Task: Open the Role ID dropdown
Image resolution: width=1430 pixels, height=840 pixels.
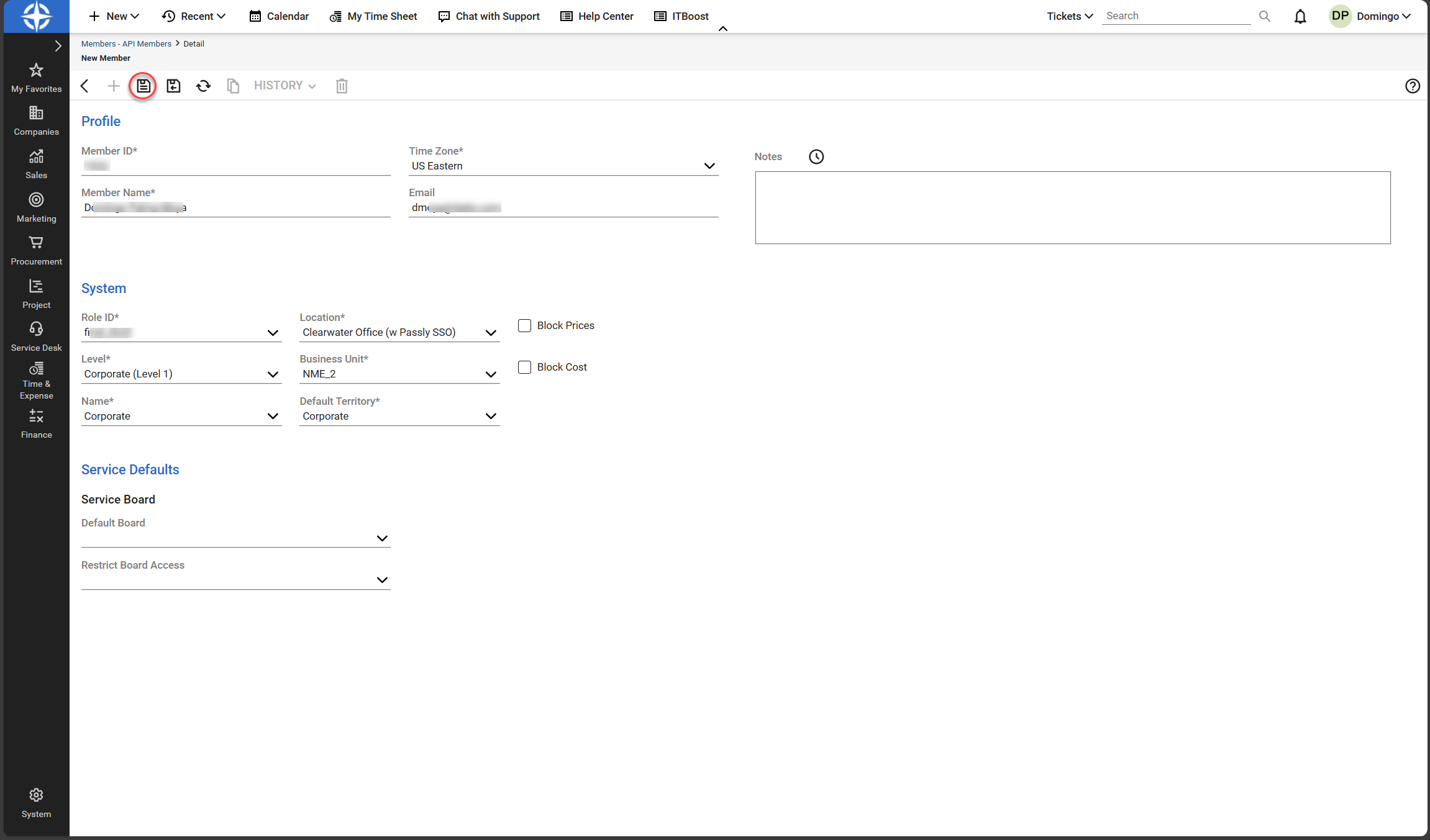Action: pos(272,332)
